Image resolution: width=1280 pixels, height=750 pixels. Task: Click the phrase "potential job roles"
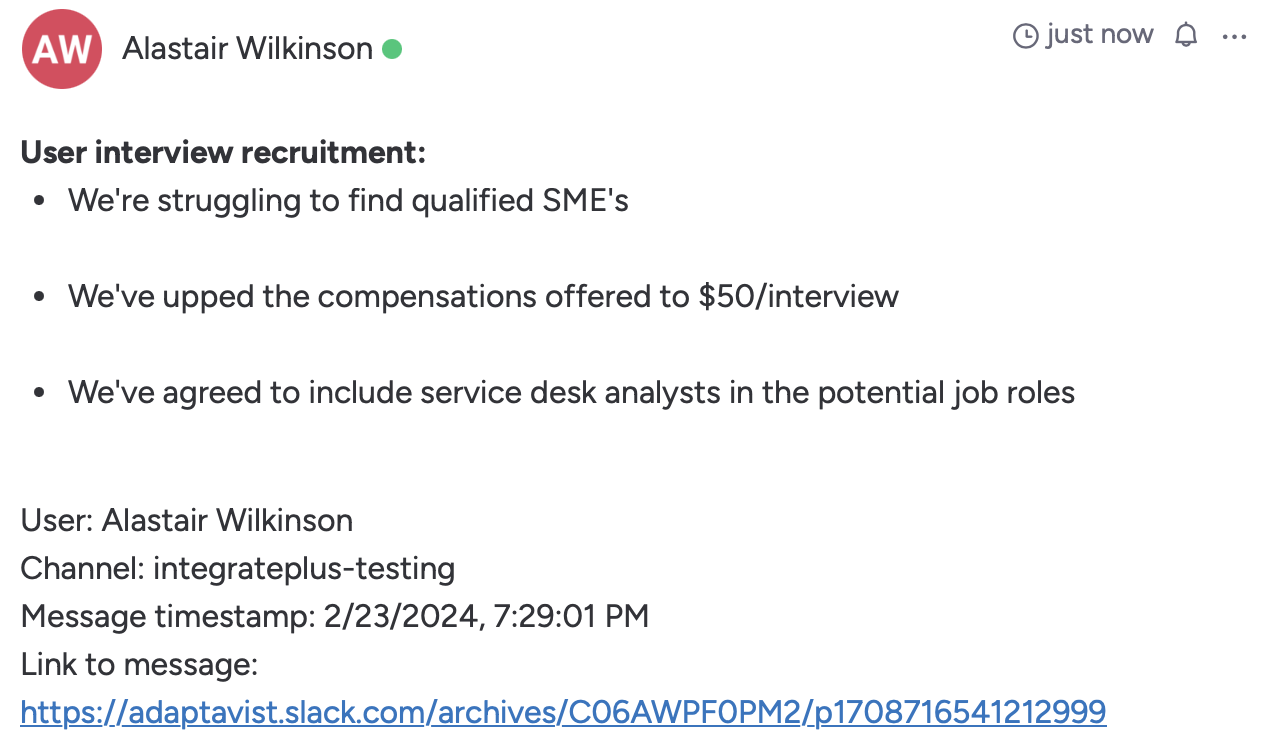pos(946,392)
